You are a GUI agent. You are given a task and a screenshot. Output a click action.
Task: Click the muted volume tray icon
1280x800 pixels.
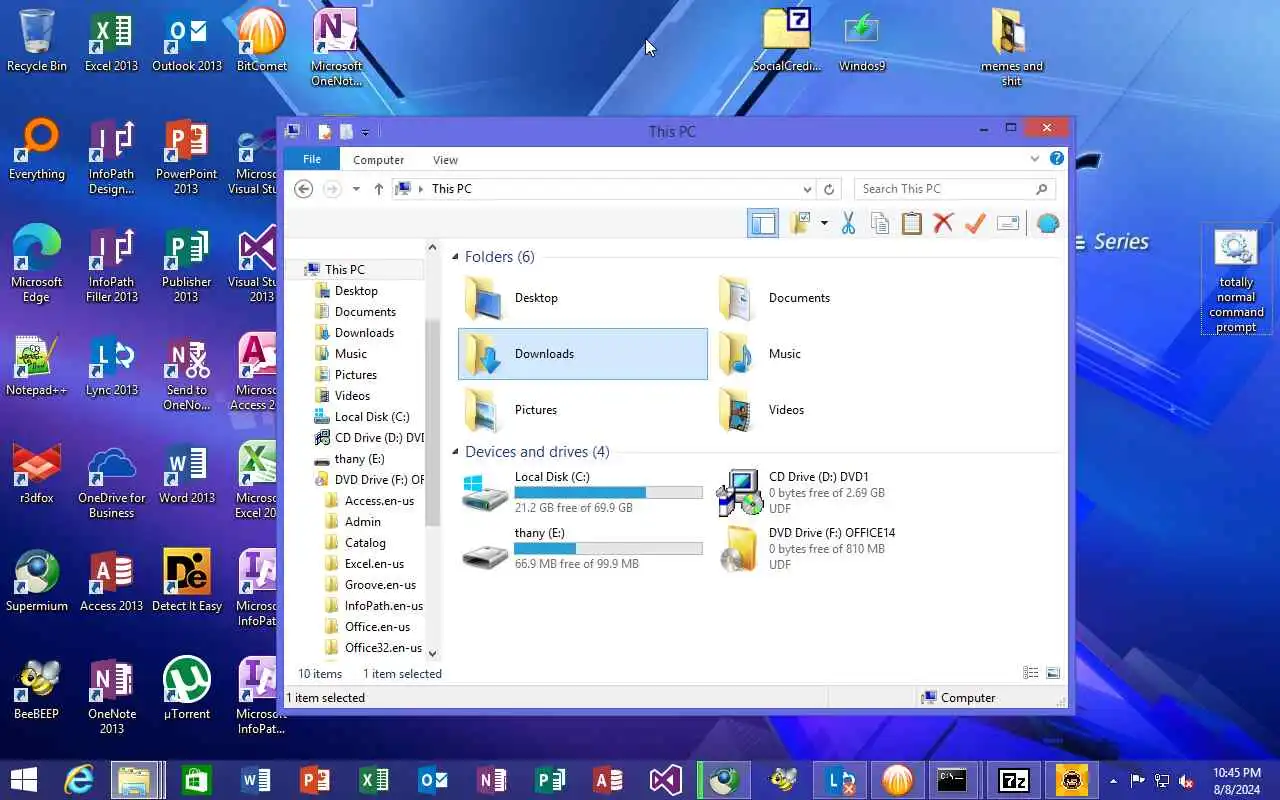[1186, 781]
